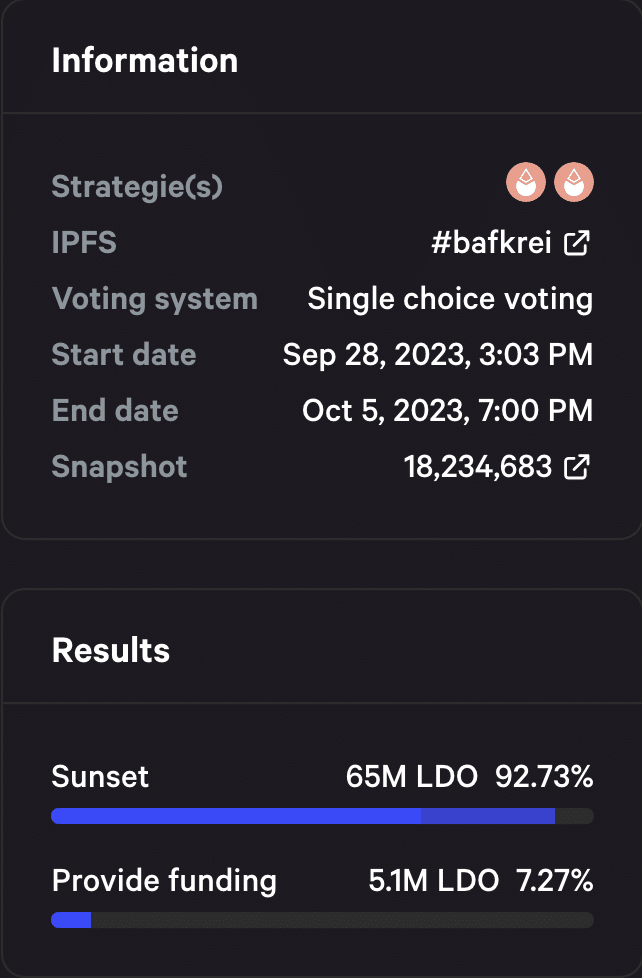Click the Sunset option label
The image size is (642, 978).
click(x=100, y=777)
